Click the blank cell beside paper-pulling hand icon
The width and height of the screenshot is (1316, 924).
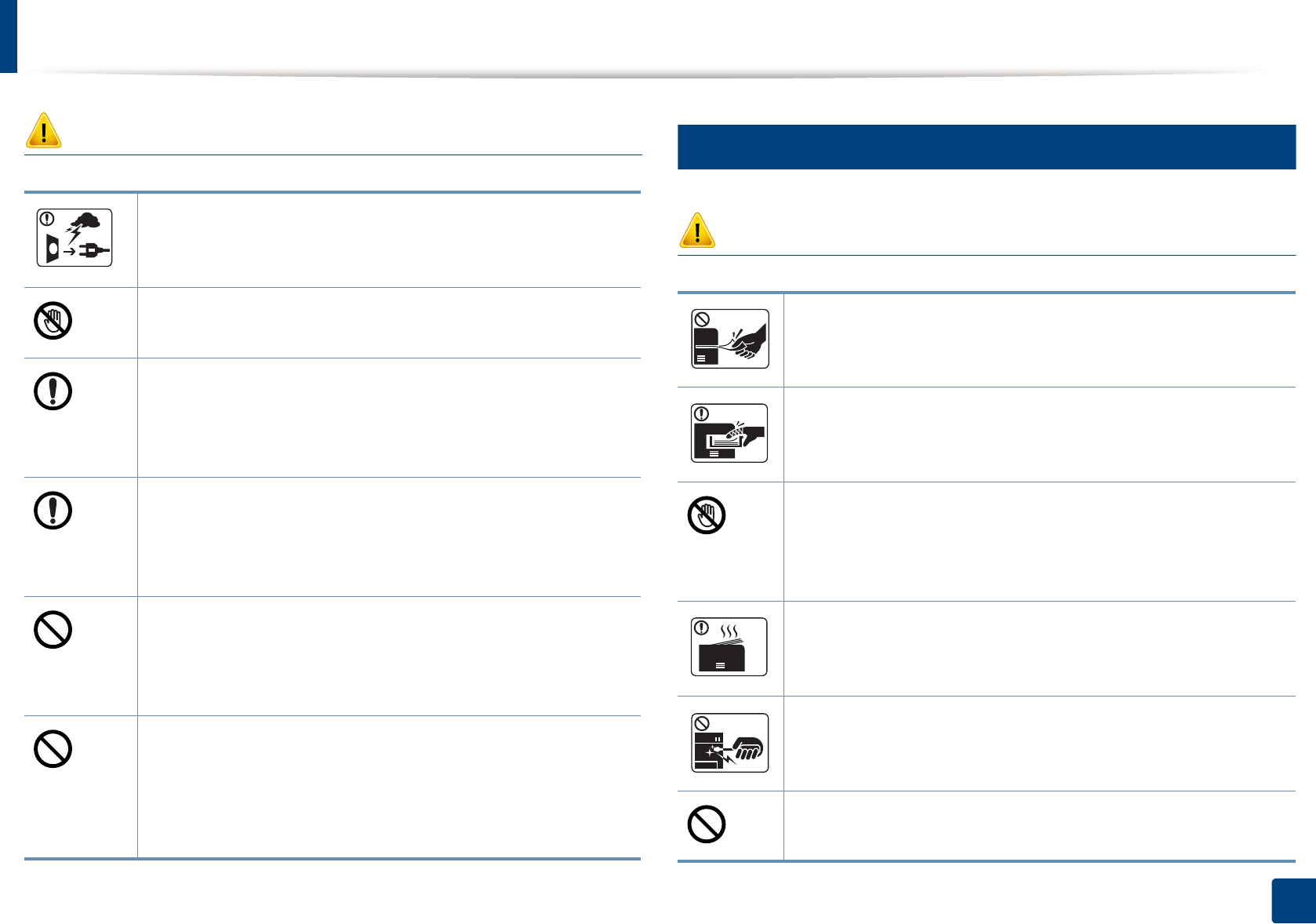click(x=1039, y=340)
